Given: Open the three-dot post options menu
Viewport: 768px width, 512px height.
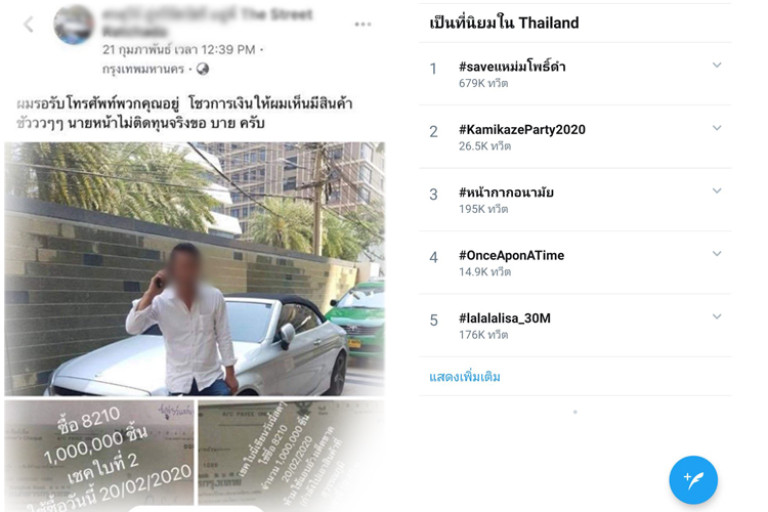Looking at the screenshot, I should tap(362, 24).
